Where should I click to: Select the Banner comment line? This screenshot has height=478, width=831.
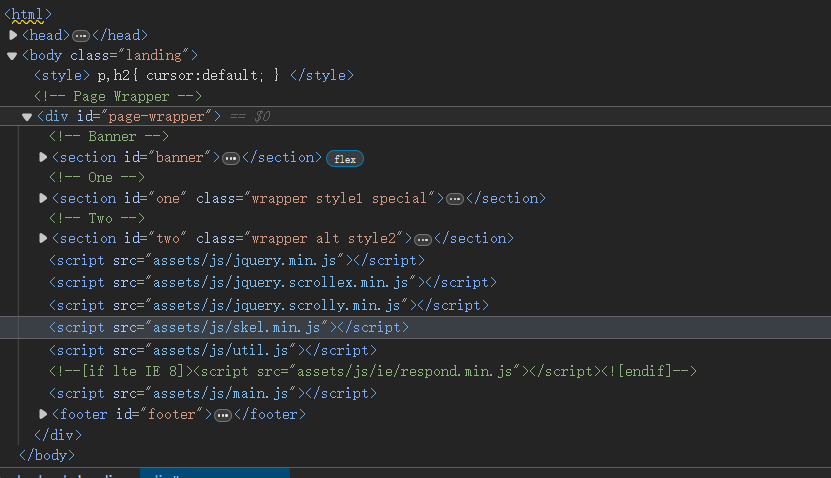tap(109, 137)
